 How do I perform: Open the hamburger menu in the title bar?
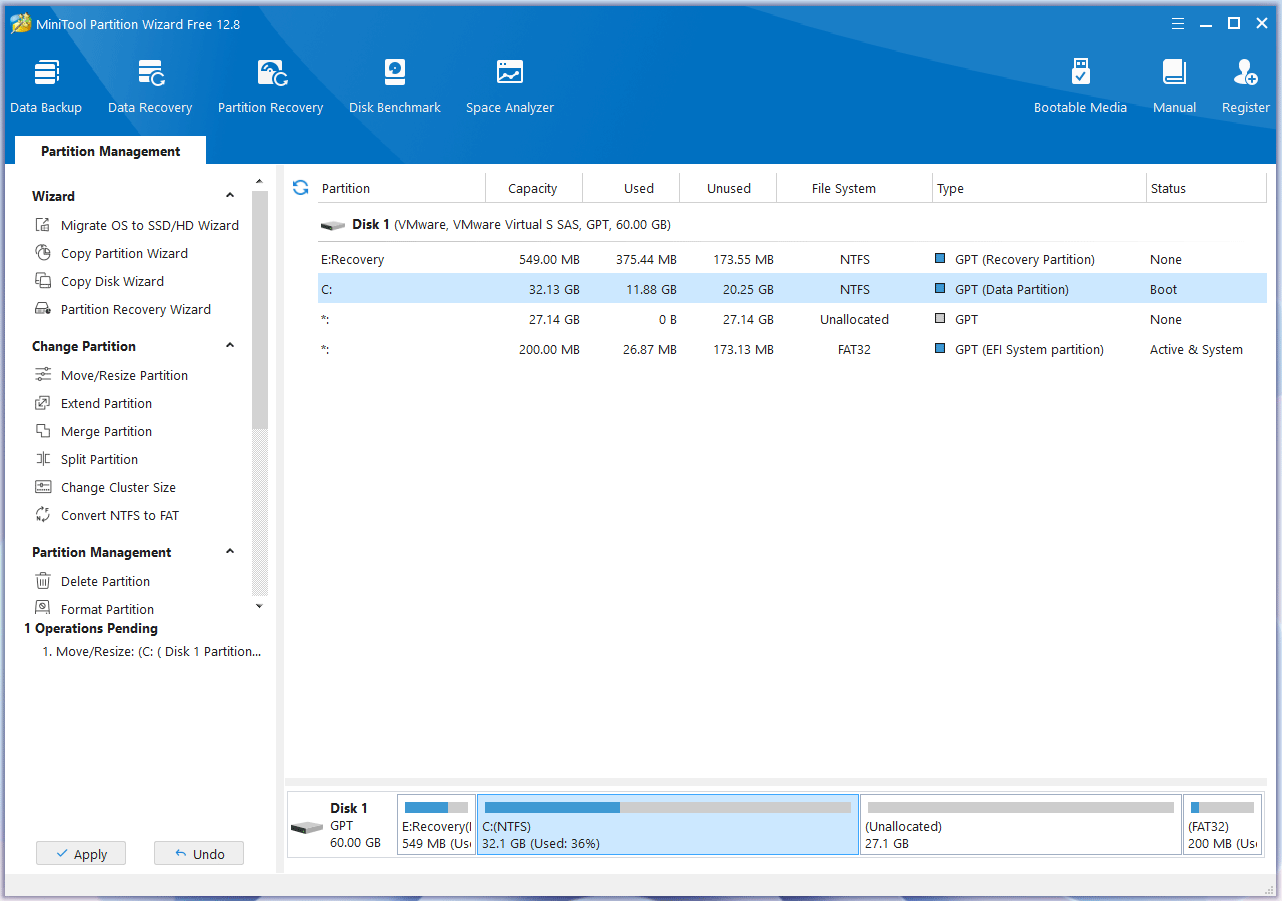pyautogui.click(x=1178, y=23)
